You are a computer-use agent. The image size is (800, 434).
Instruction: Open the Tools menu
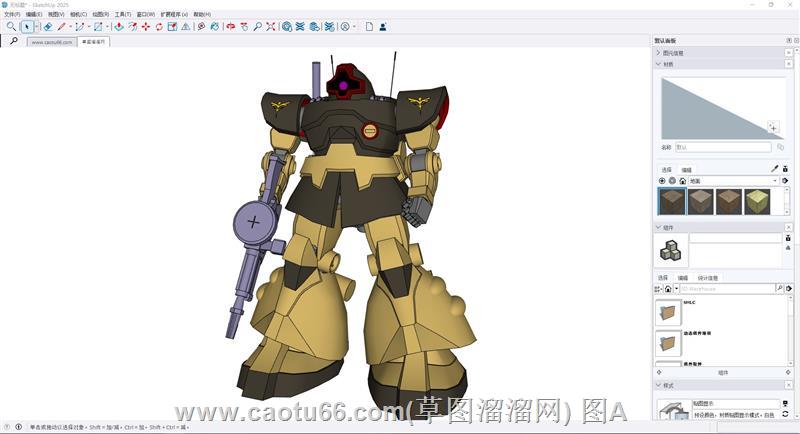pyautogui.click(x=122, y=14)
